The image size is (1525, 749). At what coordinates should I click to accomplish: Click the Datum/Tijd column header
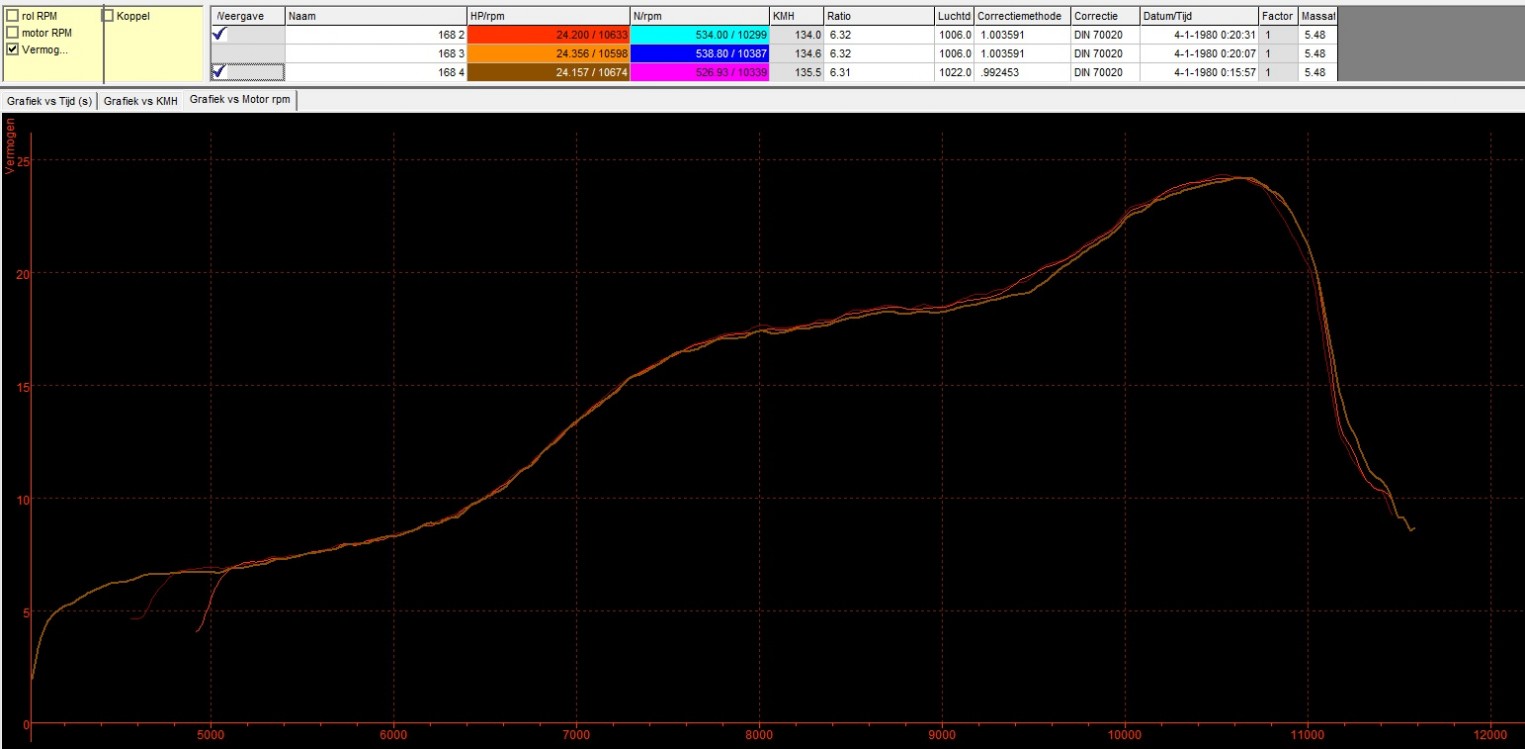click(x=1199, y=16)
